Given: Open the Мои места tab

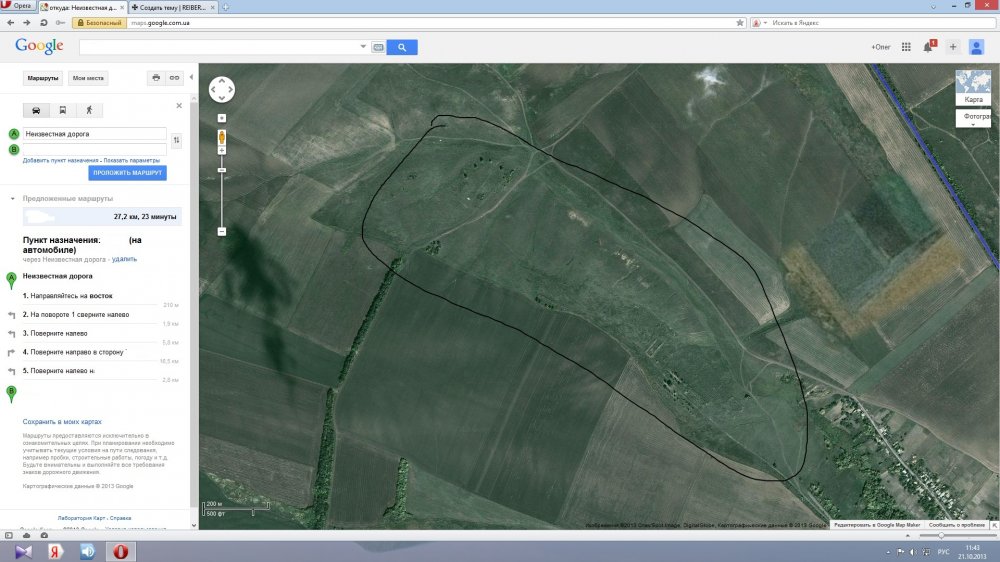Looking at the screenshot, I should 88,78.
